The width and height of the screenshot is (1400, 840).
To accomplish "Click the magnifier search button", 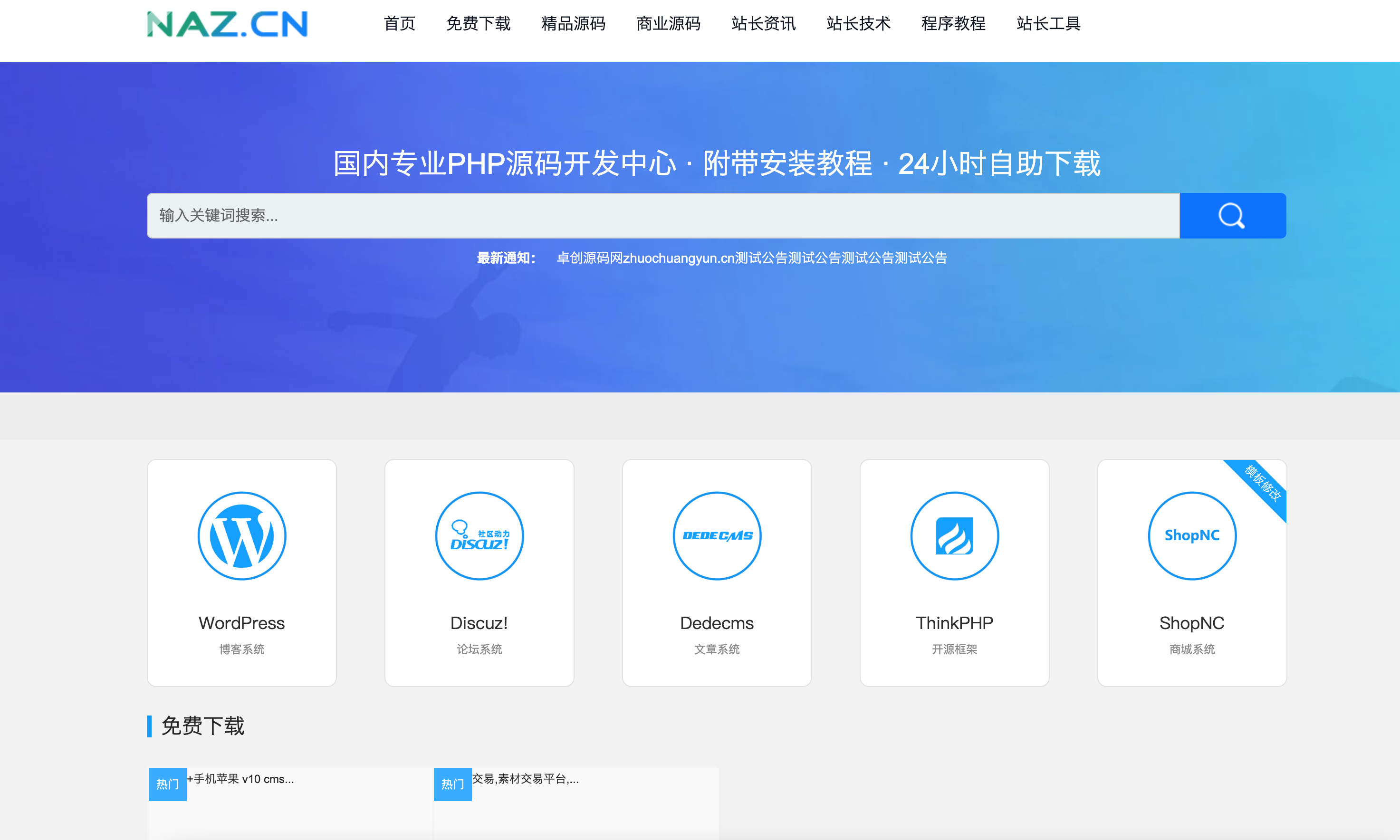I will coord(1232,216).
